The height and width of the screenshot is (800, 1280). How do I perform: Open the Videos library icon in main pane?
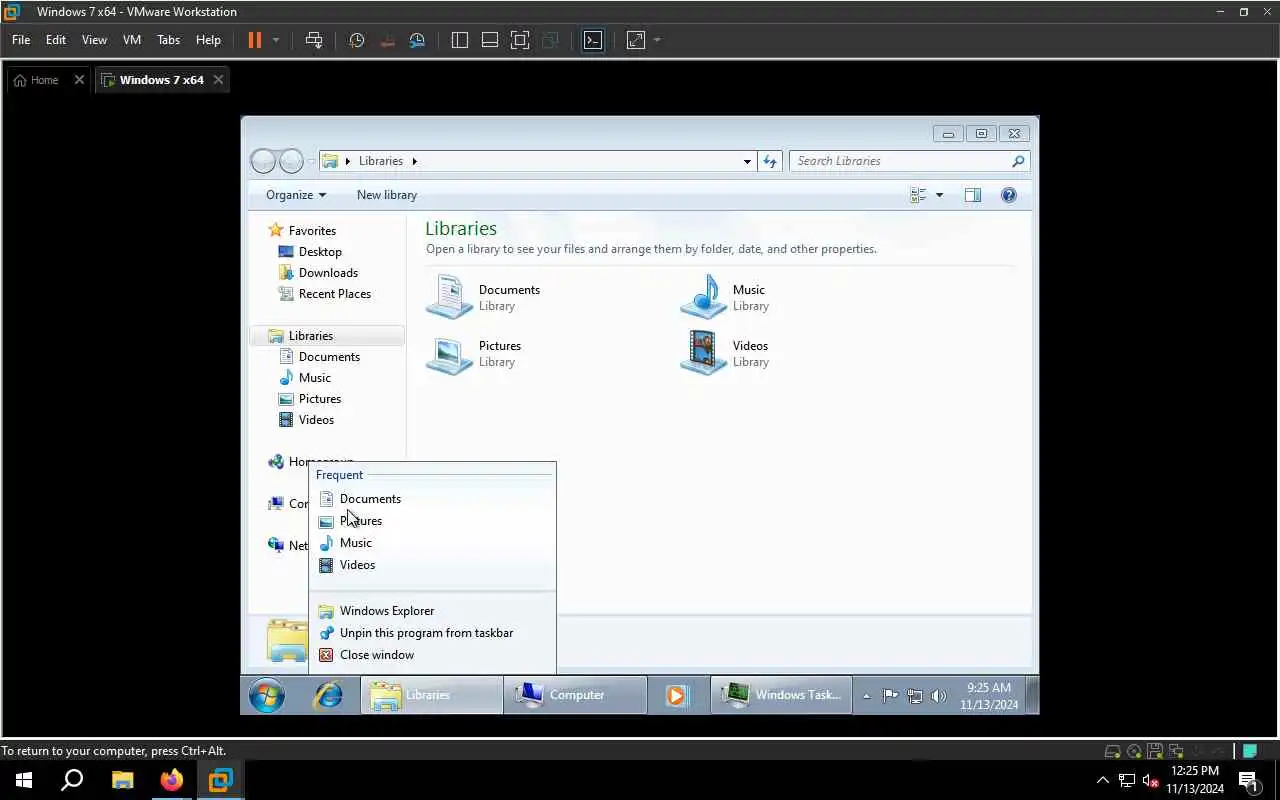pyautogui.click(x=704, y=353)
